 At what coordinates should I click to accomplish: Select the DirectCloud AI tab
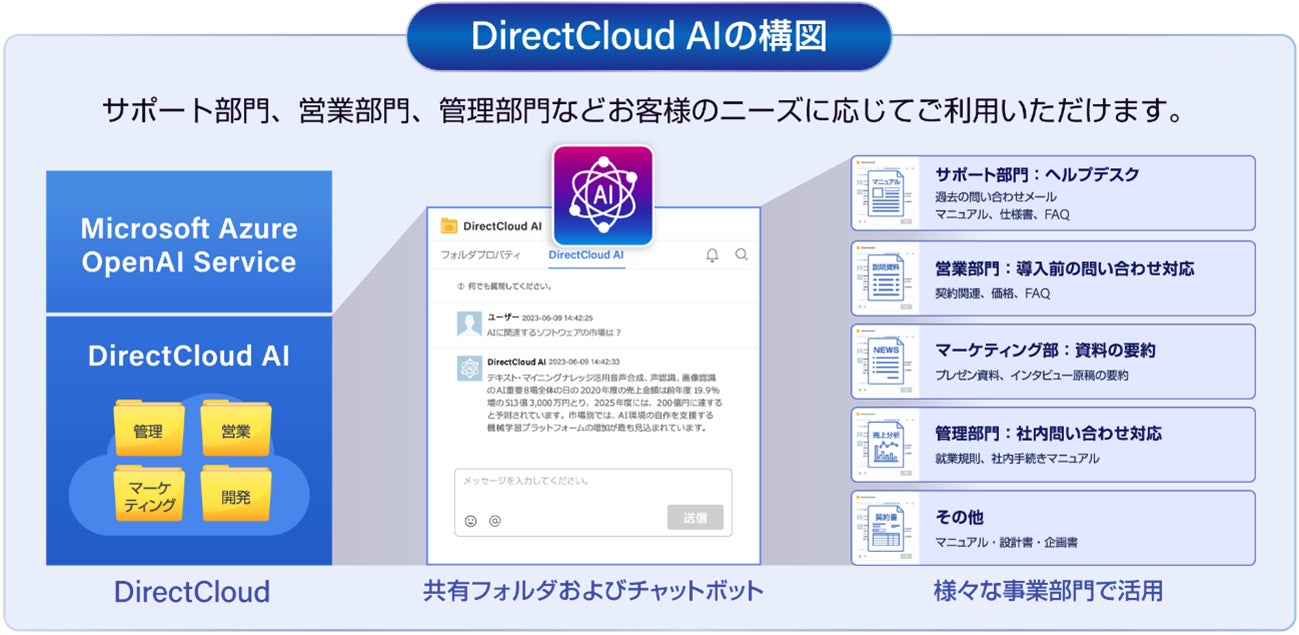click(x=586, y=255)
